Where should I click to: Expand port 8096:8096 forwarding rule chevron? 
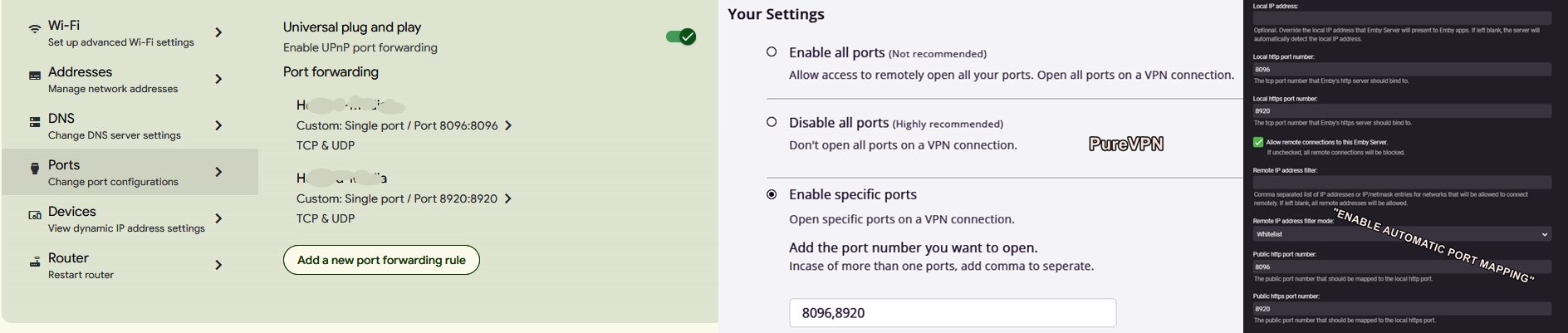[508, 125]
